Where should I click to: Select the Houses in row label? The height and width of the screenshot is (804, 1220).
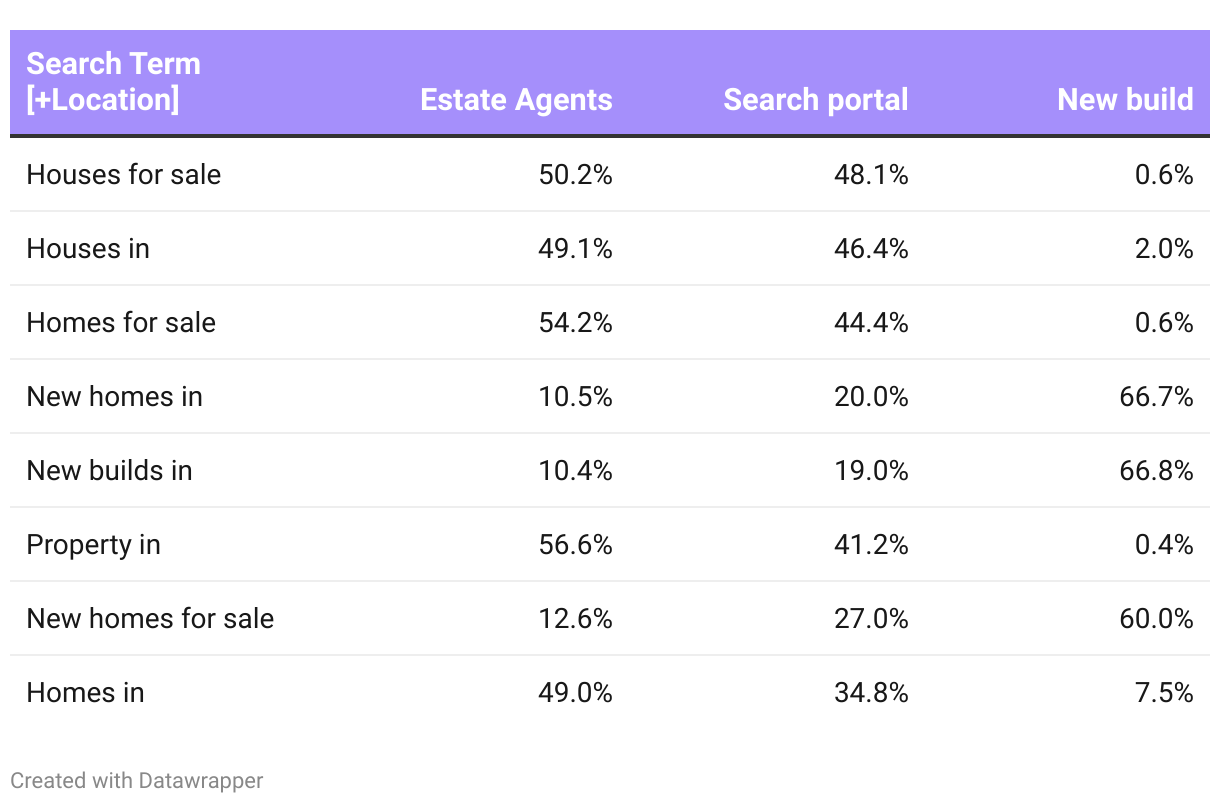pyautogui.click(x=88, y=248)
